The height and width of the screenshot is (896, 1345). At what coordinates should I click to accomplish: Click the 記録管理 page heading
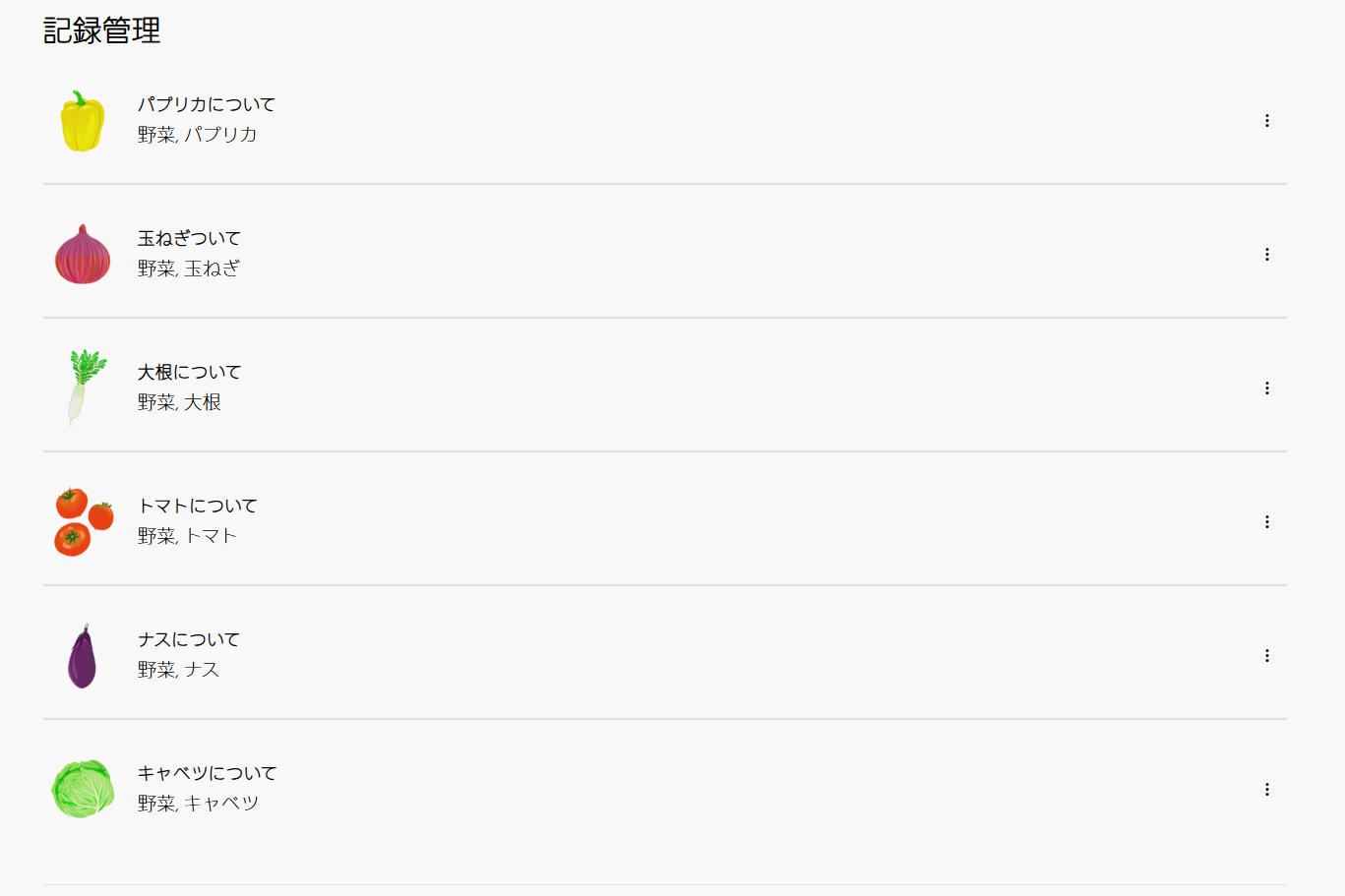[101, 31]
